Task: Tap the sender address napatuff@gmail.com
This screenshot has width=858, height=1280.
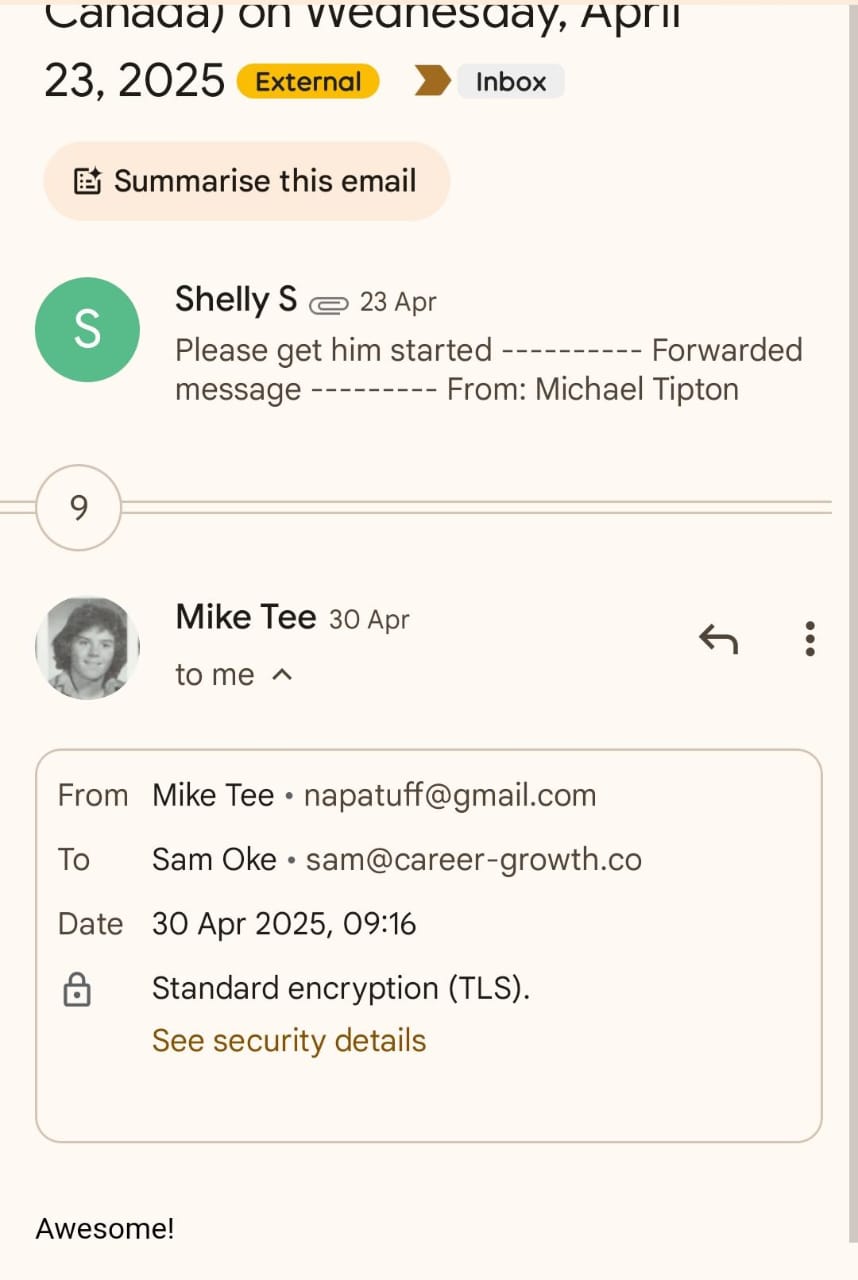Action: click(x=450, y=795)
